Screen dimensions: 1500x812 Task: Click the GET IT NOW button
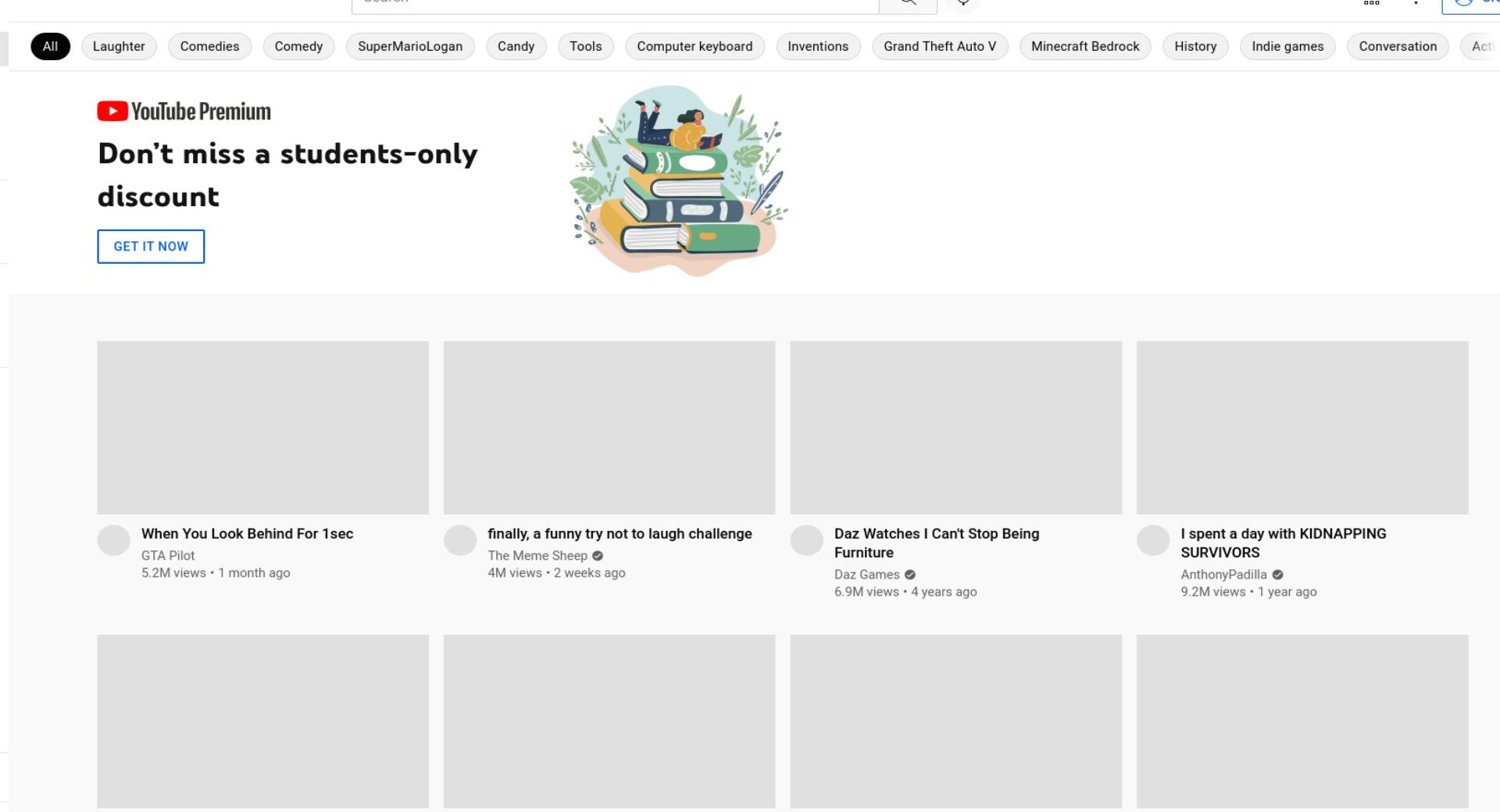[151, 247]
